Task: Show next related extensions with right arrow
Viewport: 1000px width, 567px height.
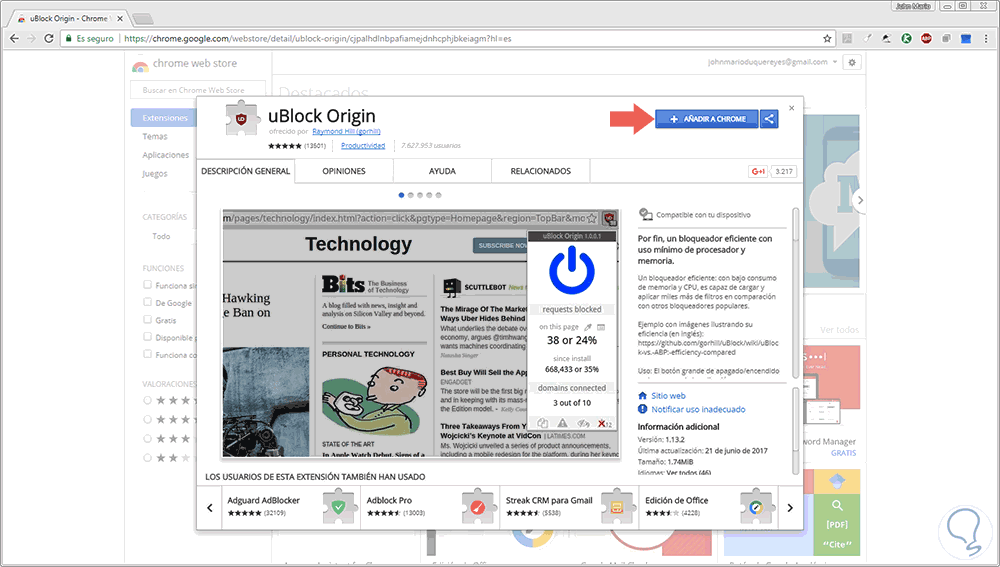Action: click(790, 508)
